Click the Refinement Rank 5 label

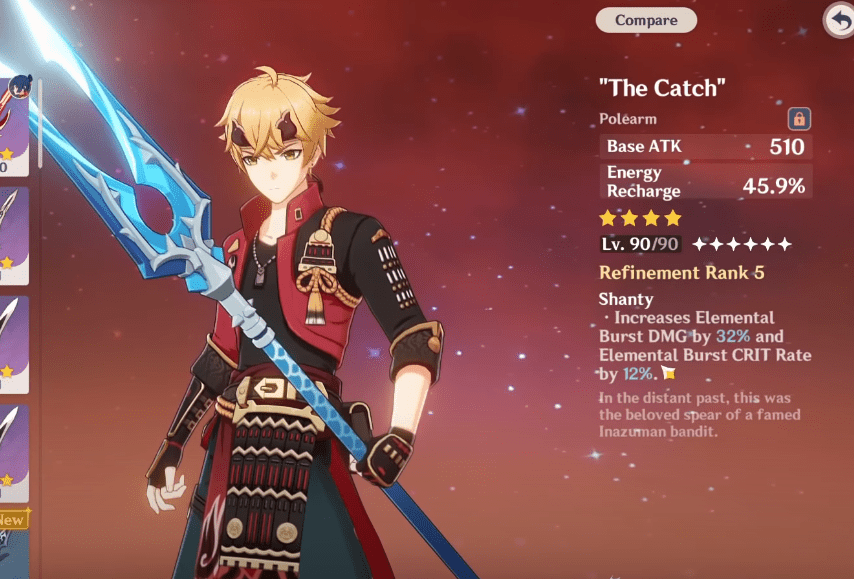click(681, 272)
